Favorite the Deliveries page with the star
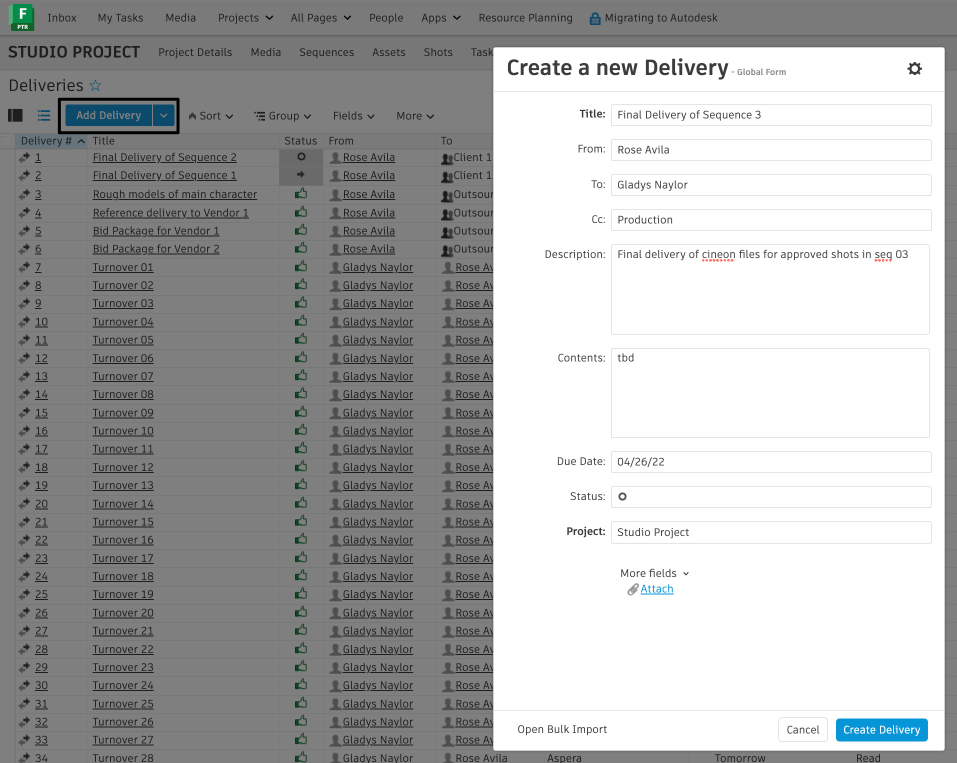 pyautogui.click(x=95, y=85)
